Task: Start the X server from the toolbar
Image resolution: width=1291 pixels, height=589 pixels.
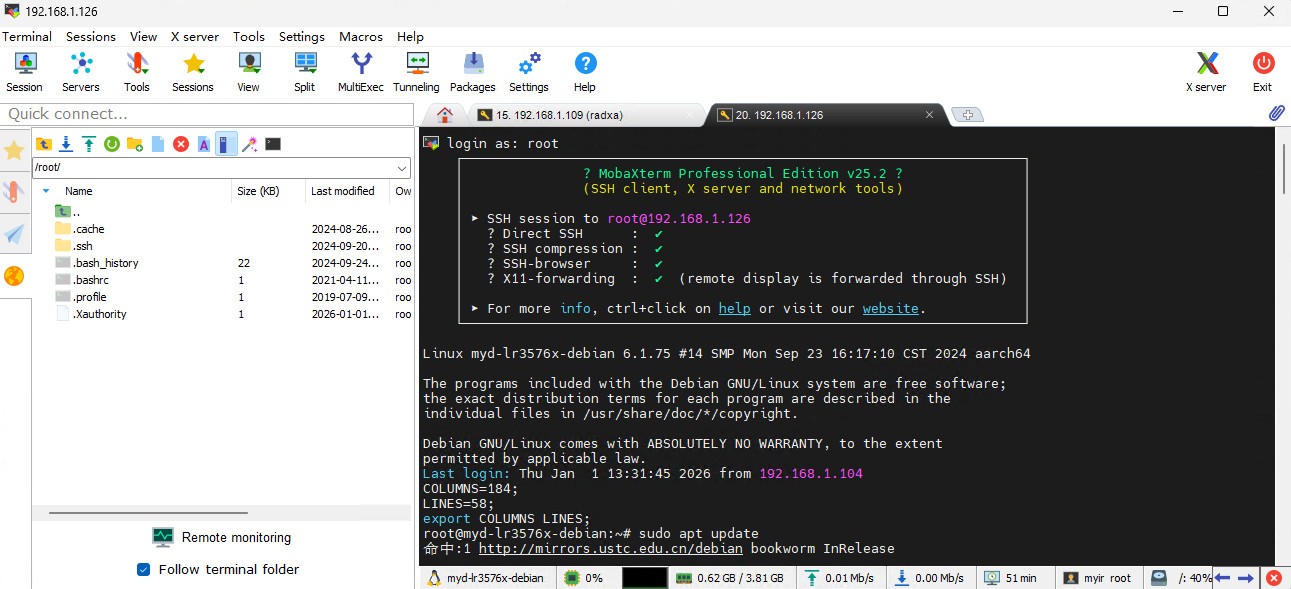Action: 1206,71
